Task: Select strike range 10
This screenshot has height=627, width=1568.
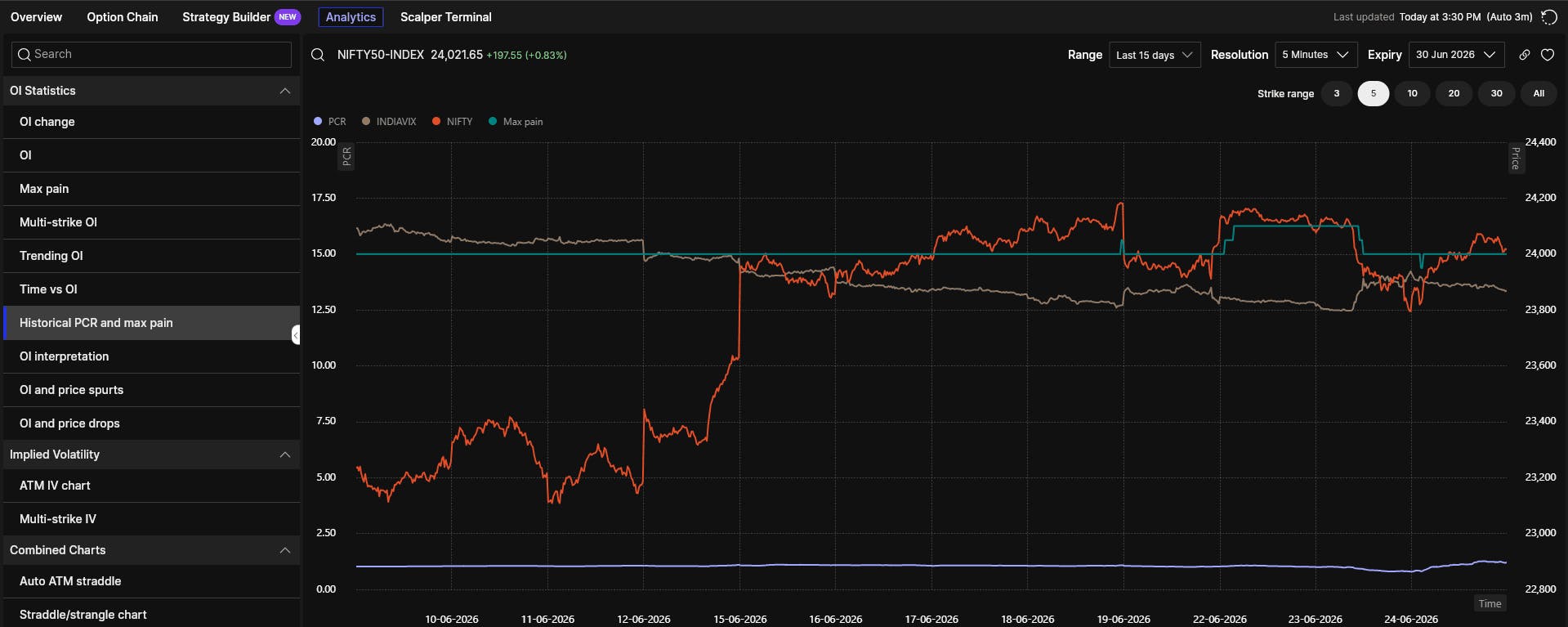Action: [x=1412, y=93]
